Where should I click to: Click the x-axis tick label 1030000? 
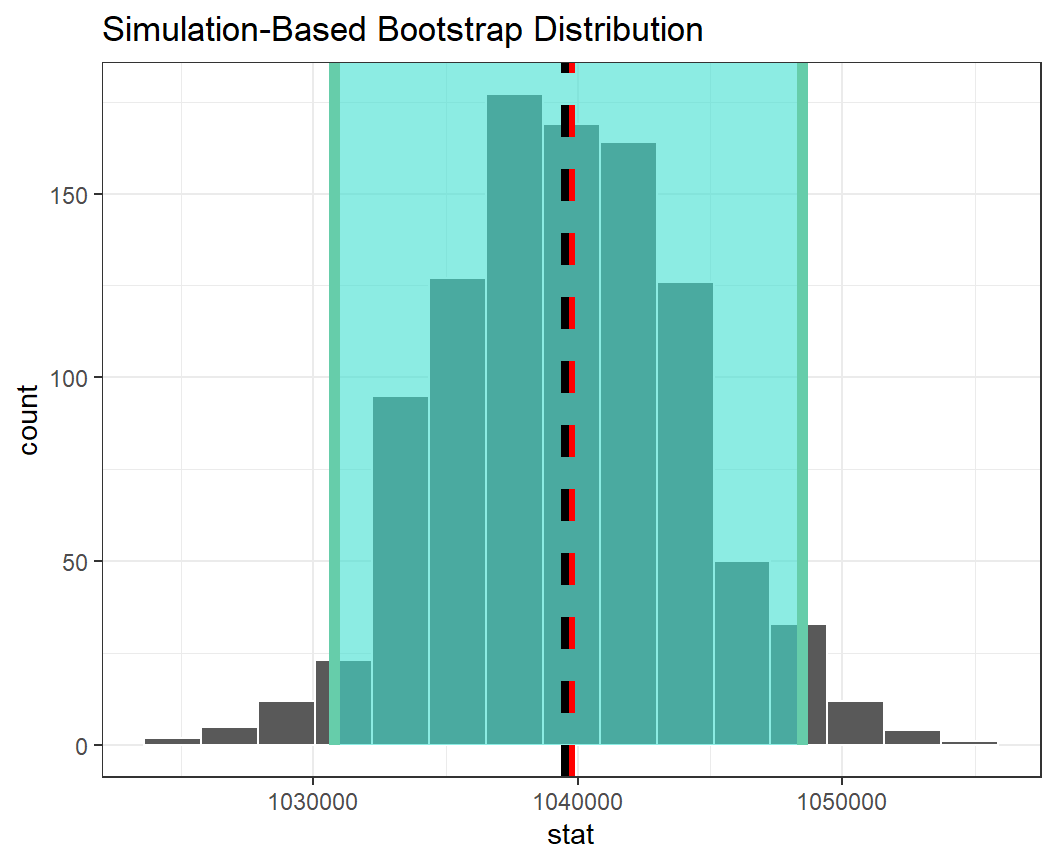(x=313, y=801)
